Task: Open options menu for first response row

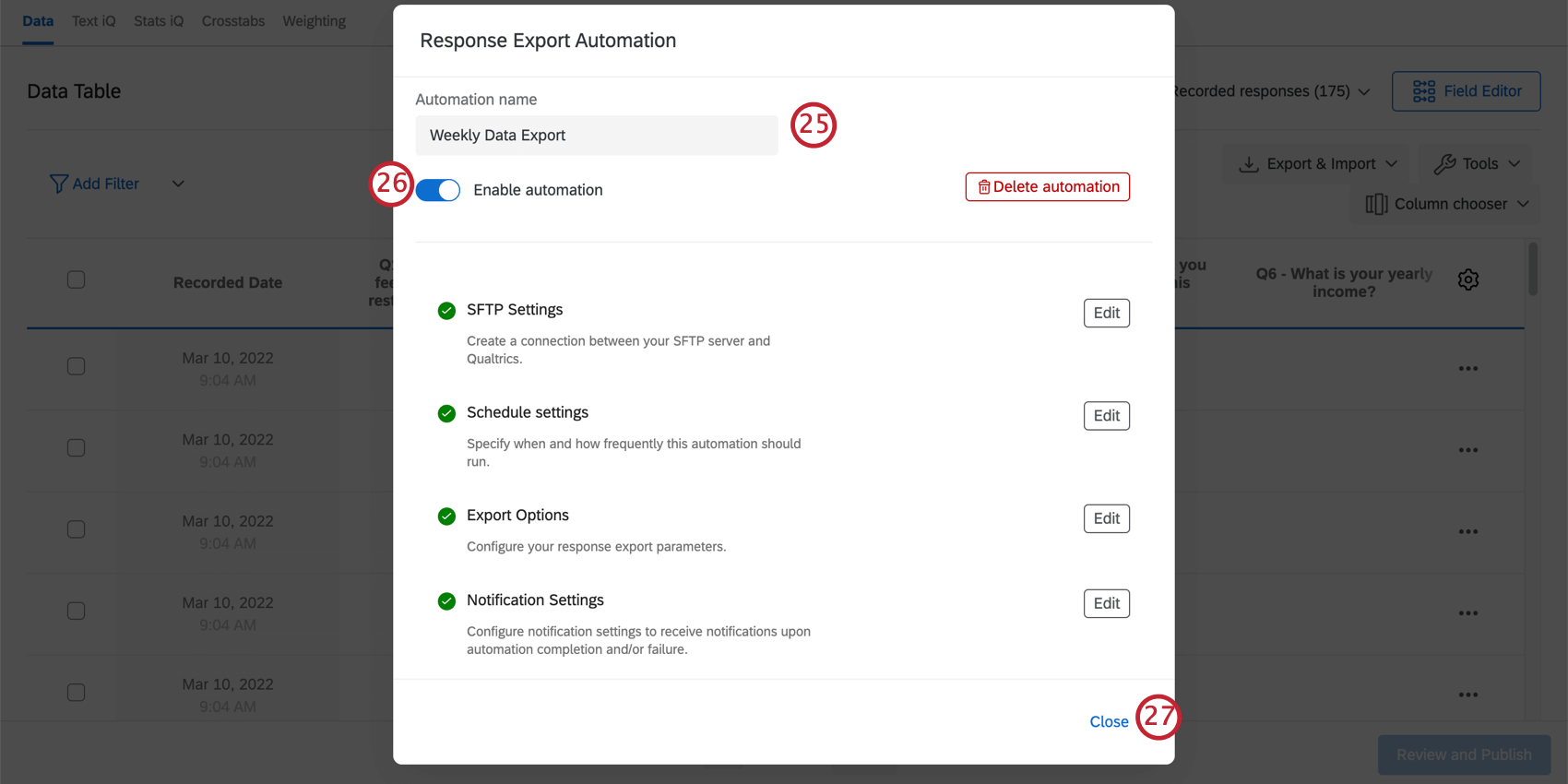Action: 1468,369
